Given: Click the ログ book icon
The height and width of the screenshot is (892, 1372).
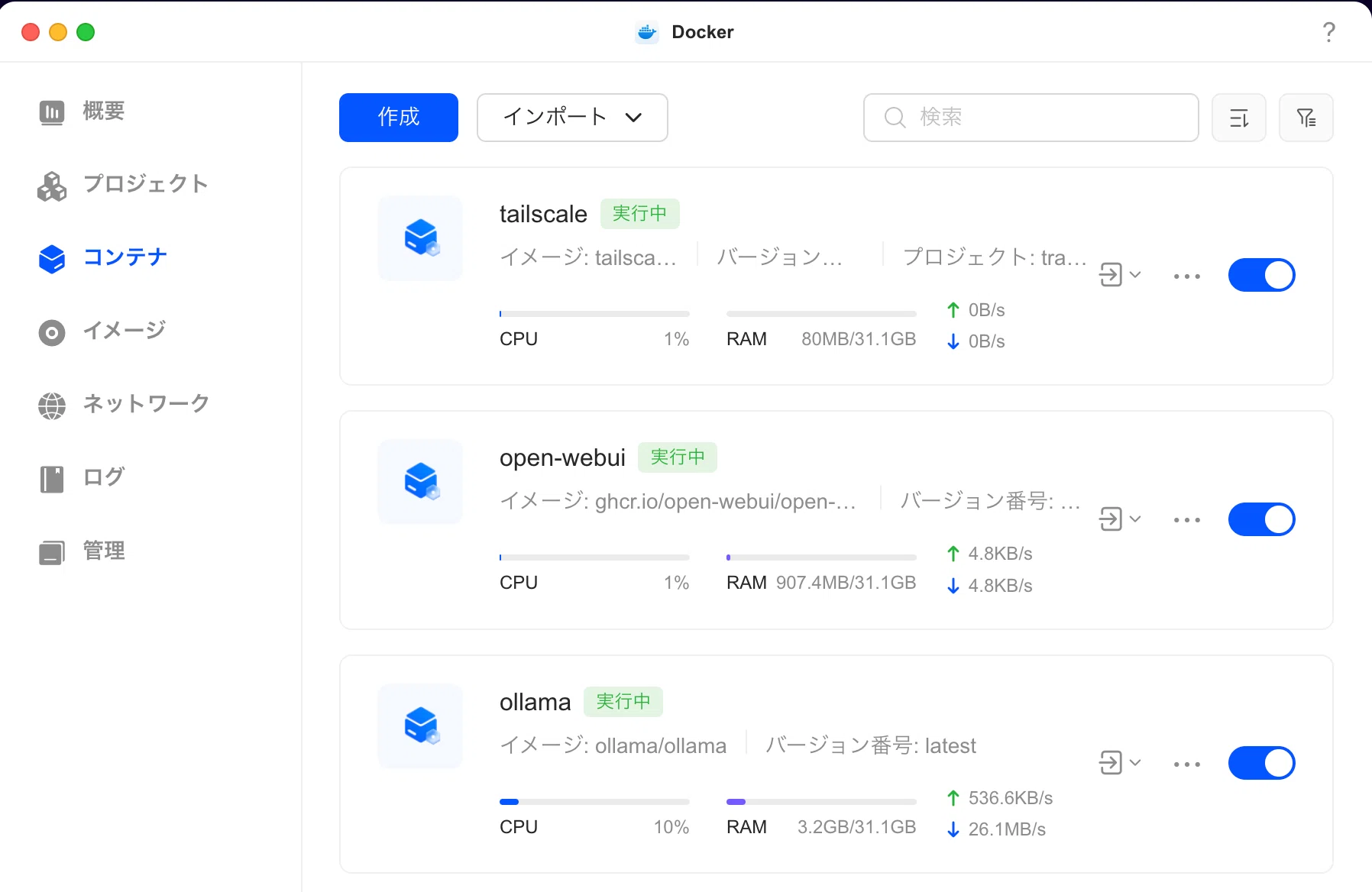Looking at the screenshot, I should coord(52,479).
